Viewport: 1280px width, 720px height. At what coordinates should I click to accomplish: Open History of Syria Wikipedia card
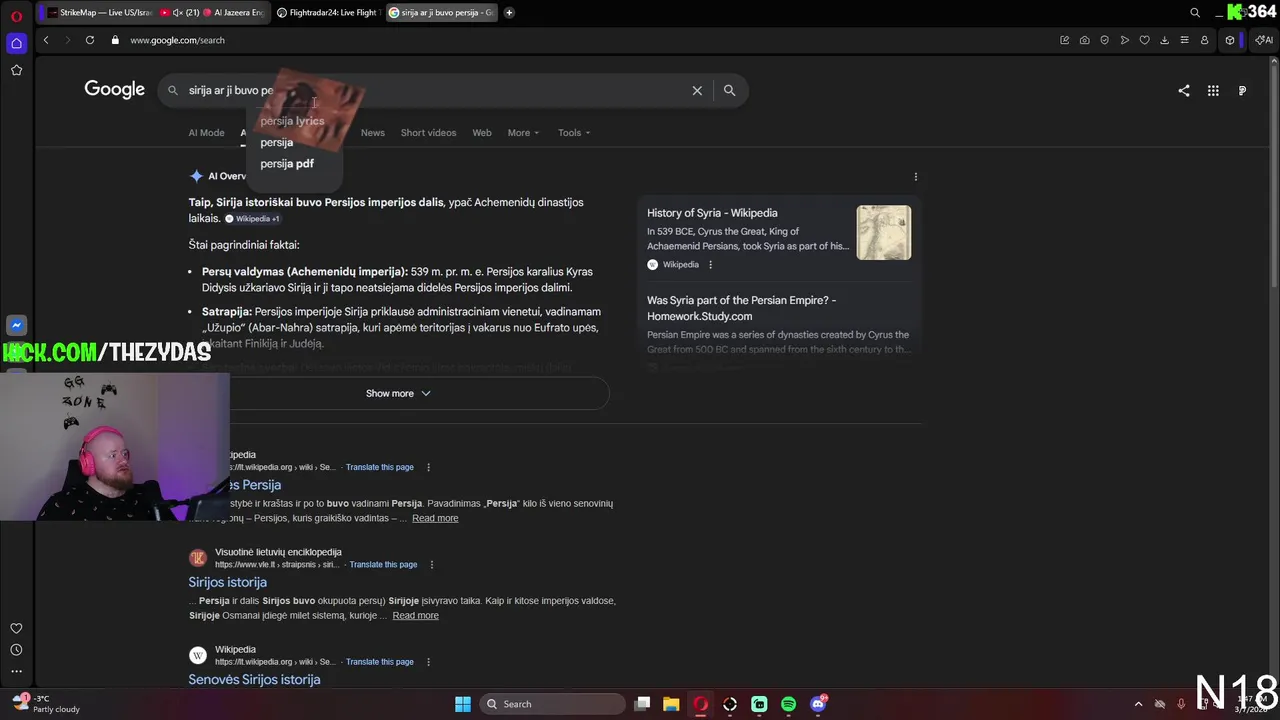712,213
